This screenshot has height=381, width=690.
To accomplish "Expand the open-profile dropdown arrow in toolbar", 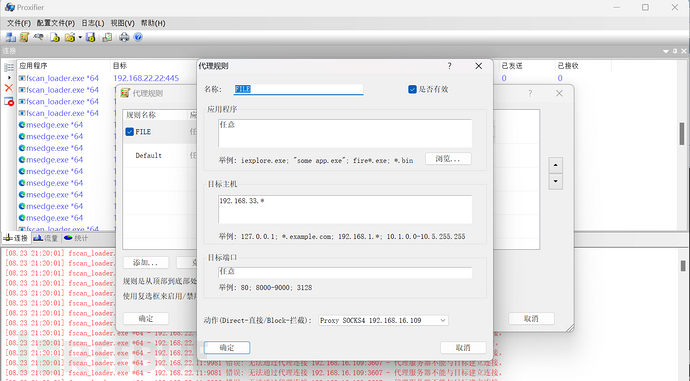I will [80, 37].
